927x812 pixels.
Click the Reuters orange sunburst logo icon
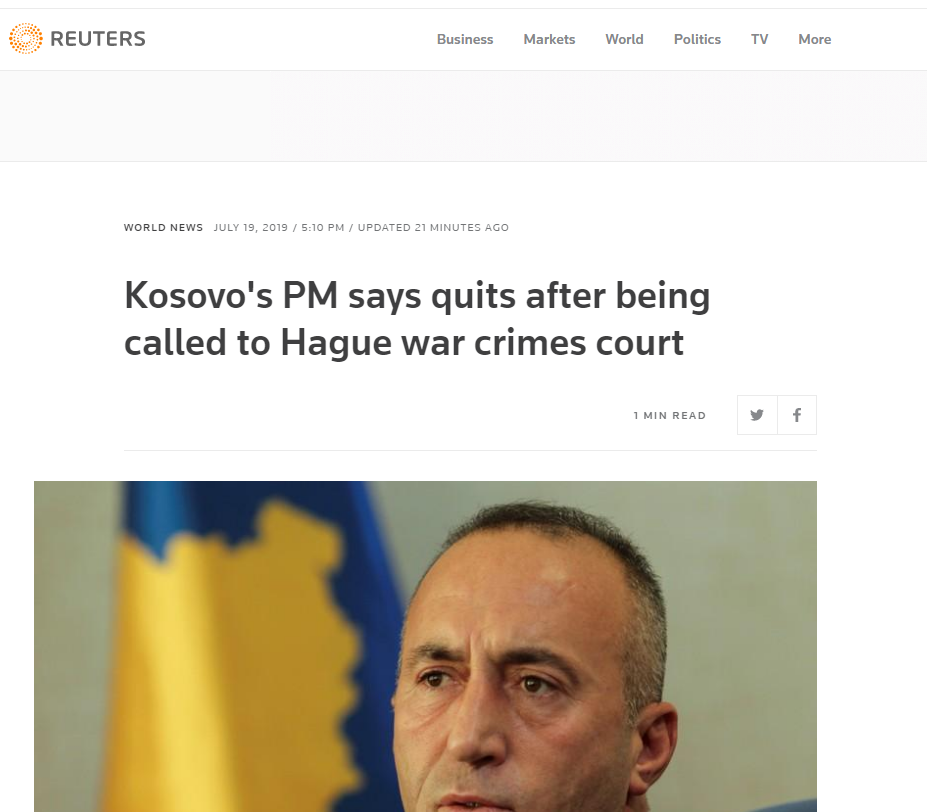click(25, 38)
